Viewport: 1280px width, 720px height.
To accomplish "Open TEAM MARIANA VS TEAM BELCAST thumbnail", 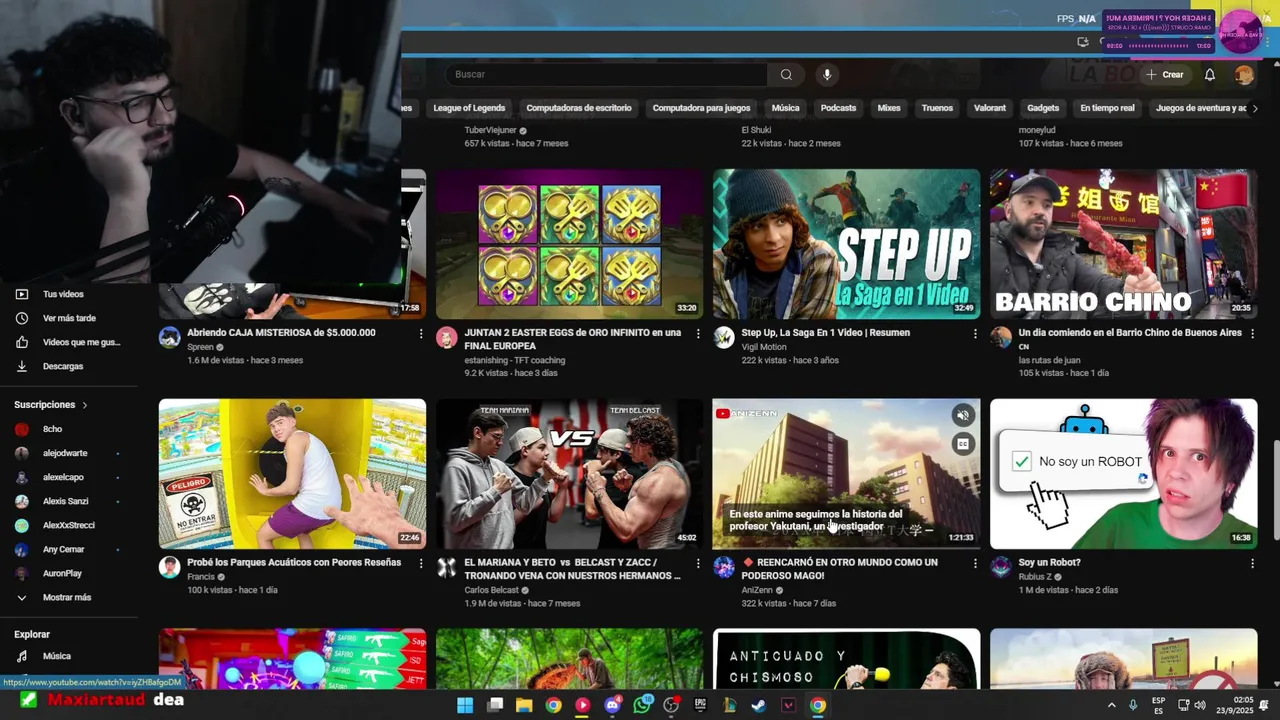I will (569, 474).
